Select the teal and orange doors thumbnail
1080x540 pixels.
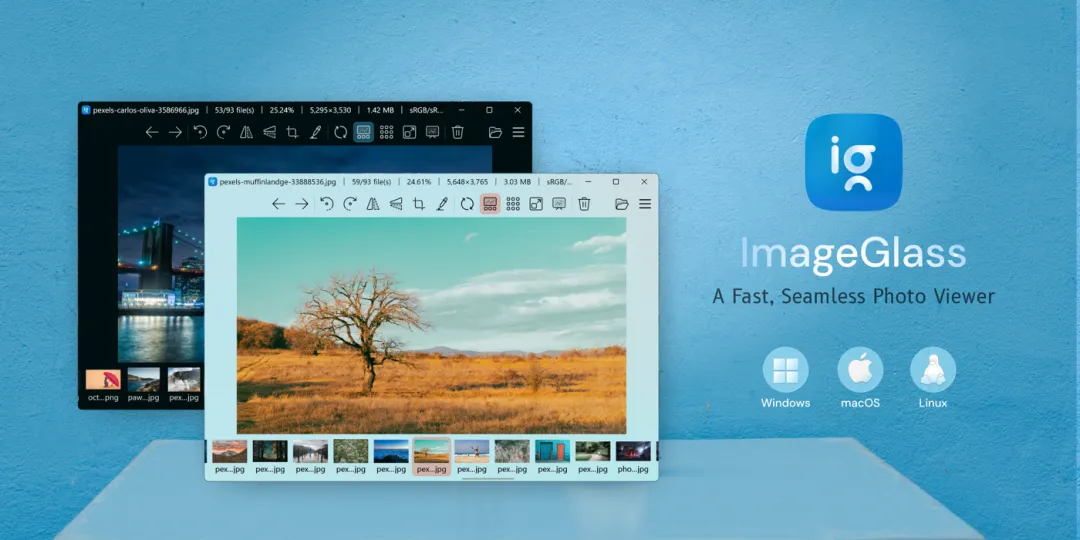click(552, 457)
